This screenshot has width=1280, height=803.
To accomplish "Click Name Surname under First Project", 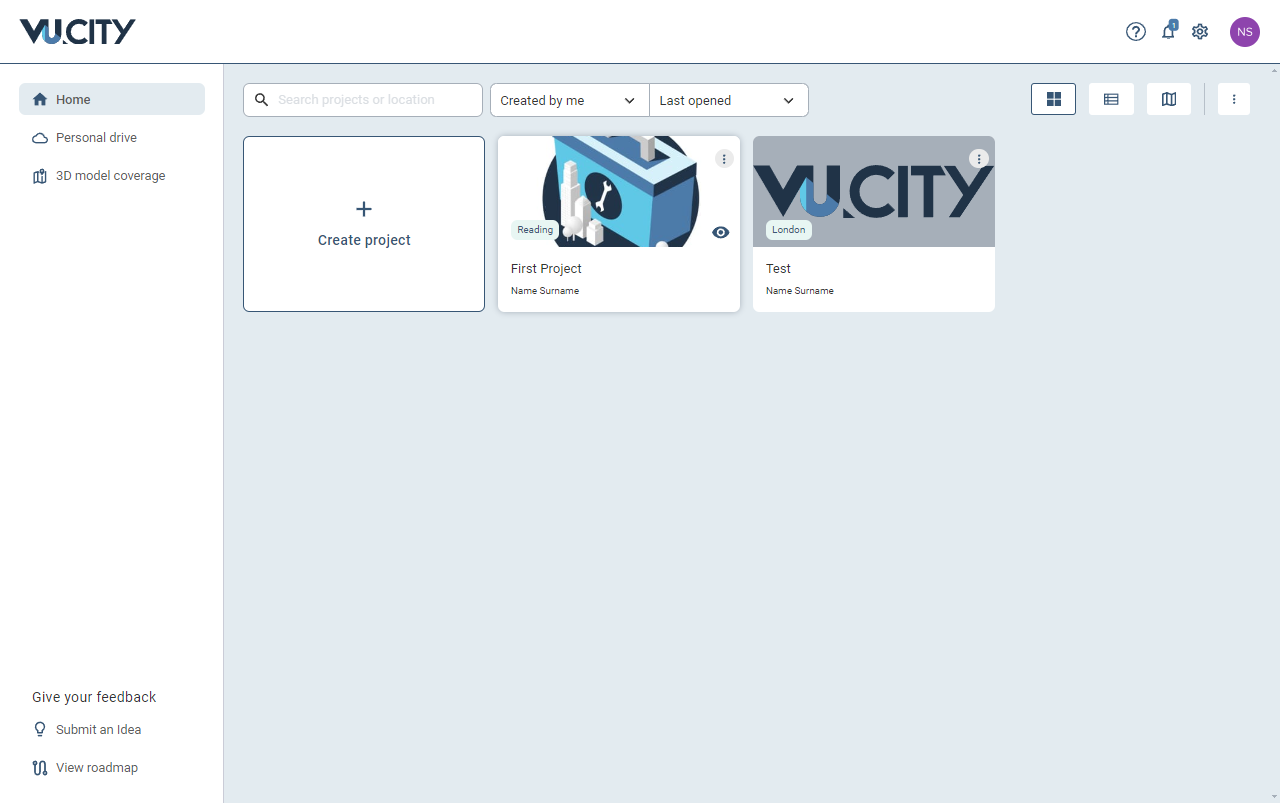I will coord(545,291).
